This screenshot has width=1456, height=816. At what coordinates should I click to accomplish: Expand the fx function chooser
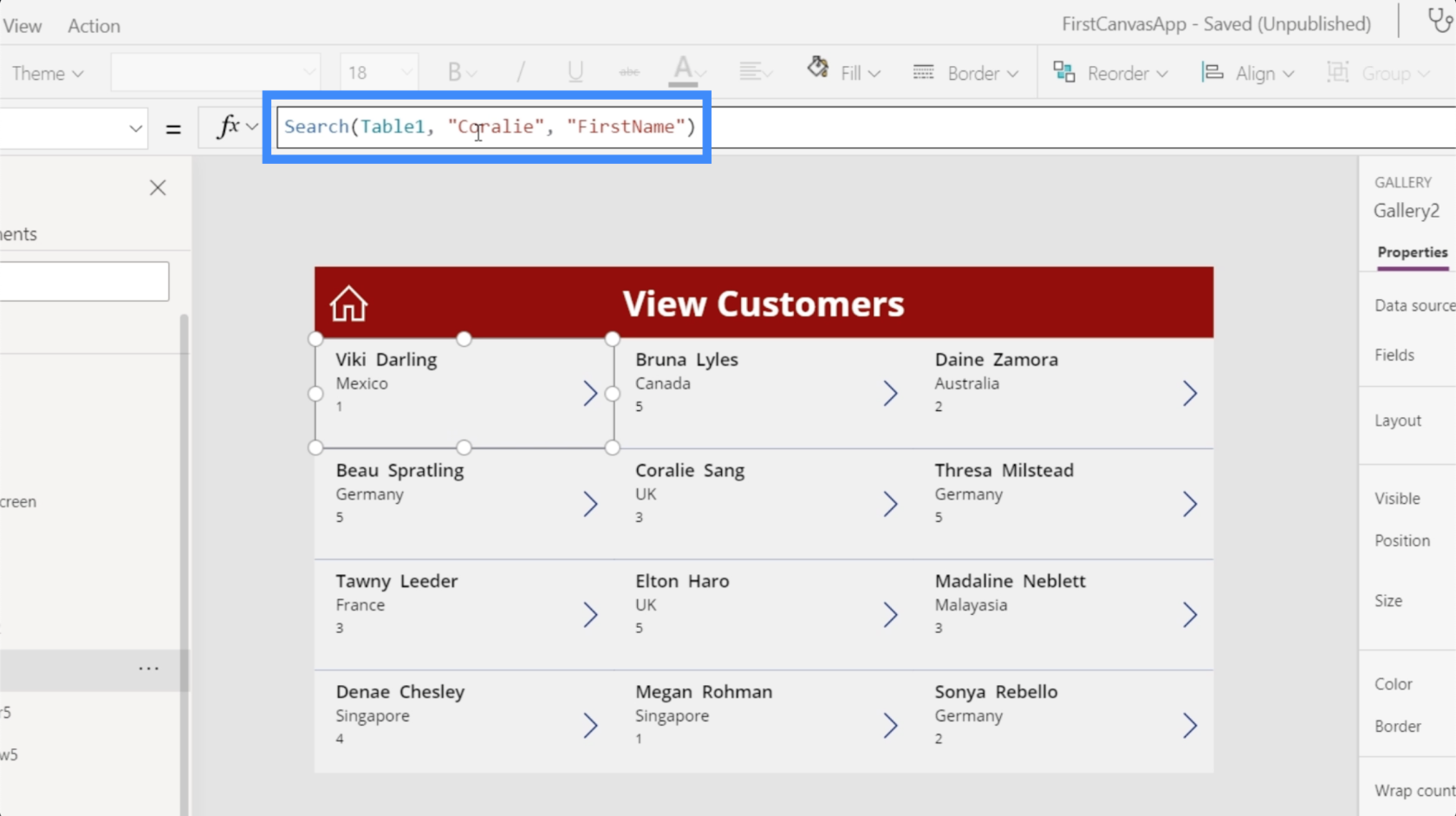pyautogui.click(x=237, y=127)
